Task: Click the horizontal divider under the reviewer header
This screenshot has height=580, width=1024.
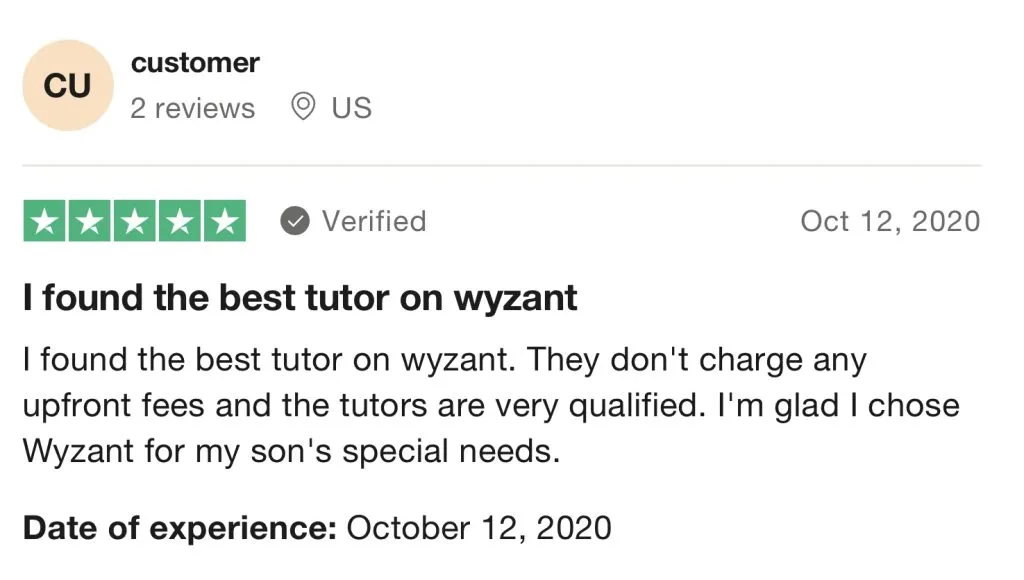Action: [x=501, y=165]
